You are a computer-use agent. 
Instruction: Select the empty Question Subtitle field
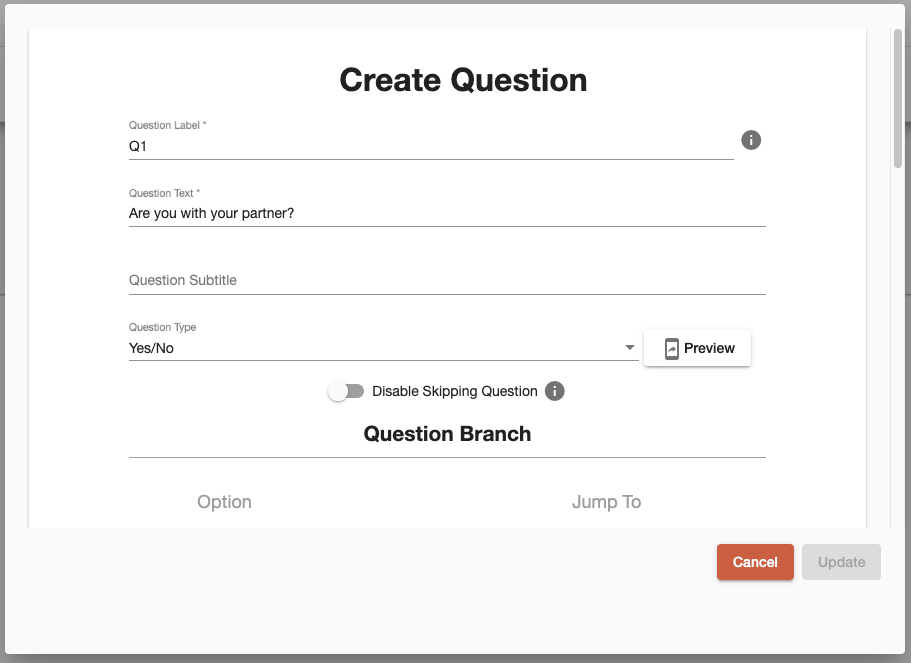(447, 280)
